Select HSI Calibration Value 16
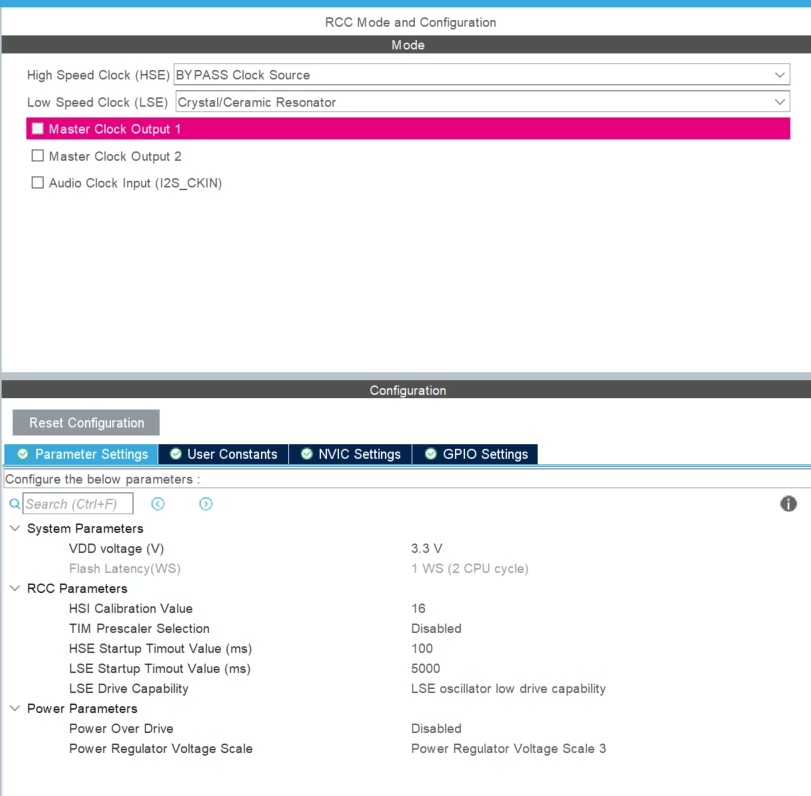 click(418, 608)
